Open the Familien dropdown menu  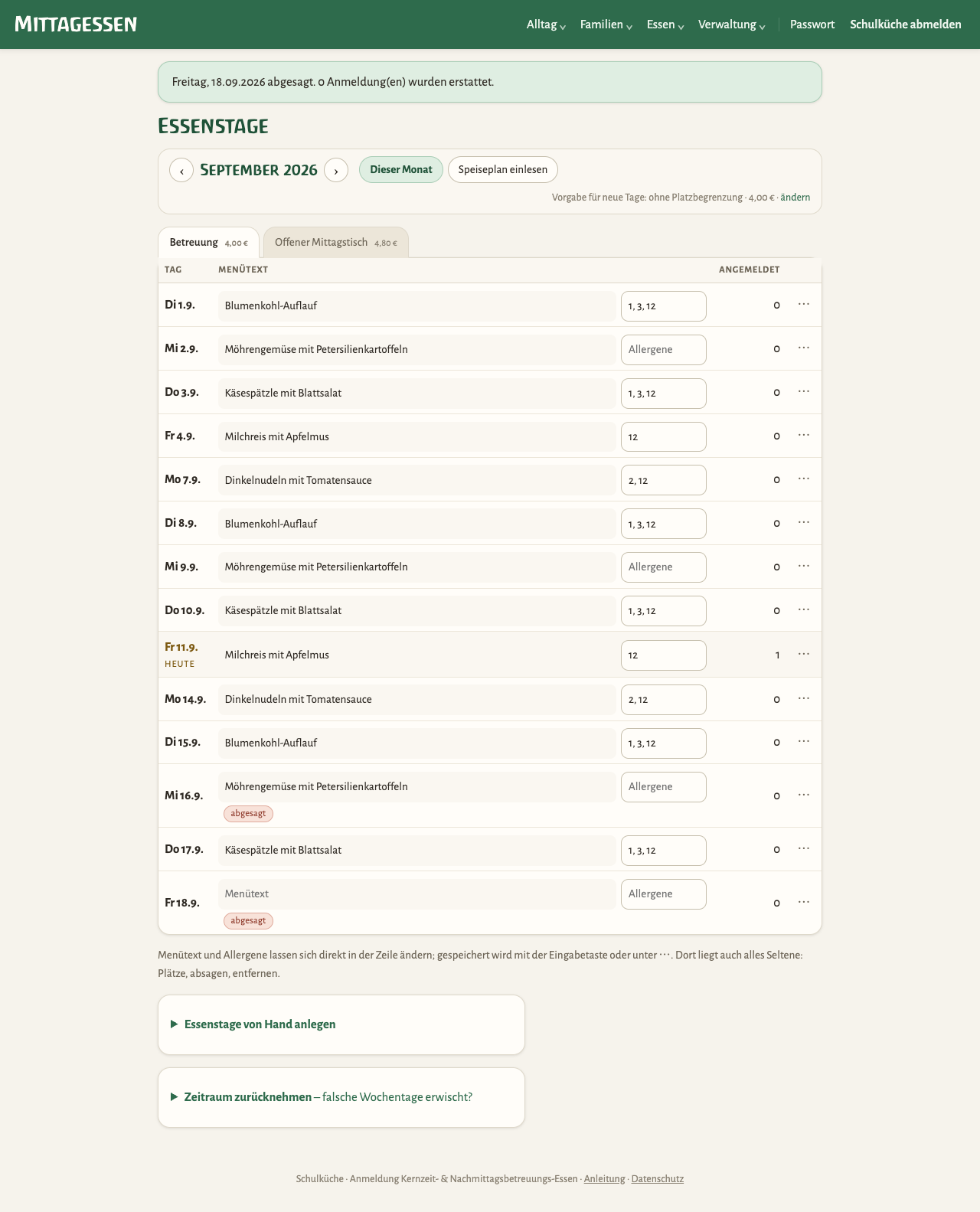tap(606, 25)
